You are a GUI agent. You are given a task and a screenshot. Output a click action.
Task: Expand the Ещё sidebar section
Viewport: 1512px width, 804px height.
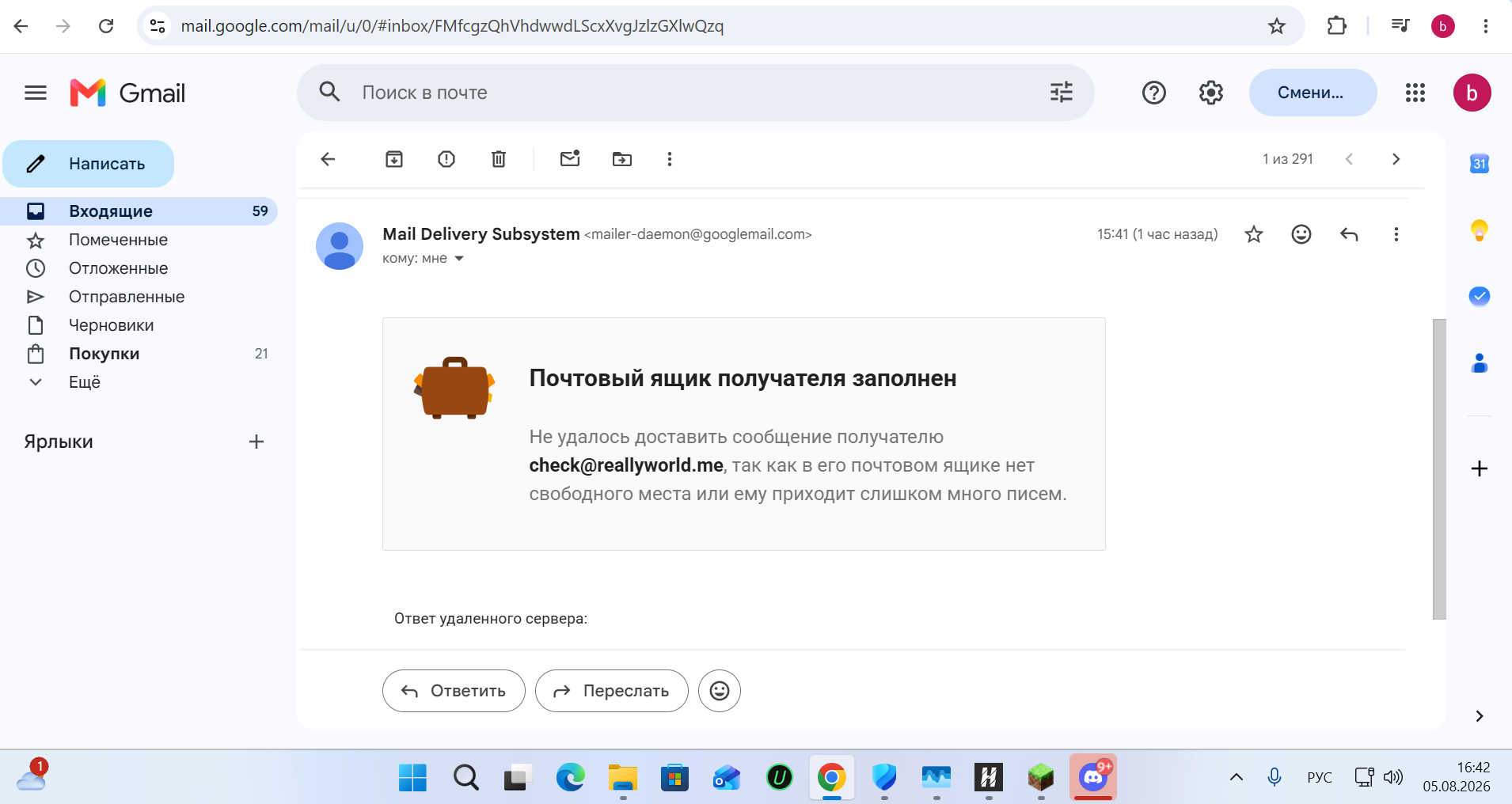(x=139, y=382)
